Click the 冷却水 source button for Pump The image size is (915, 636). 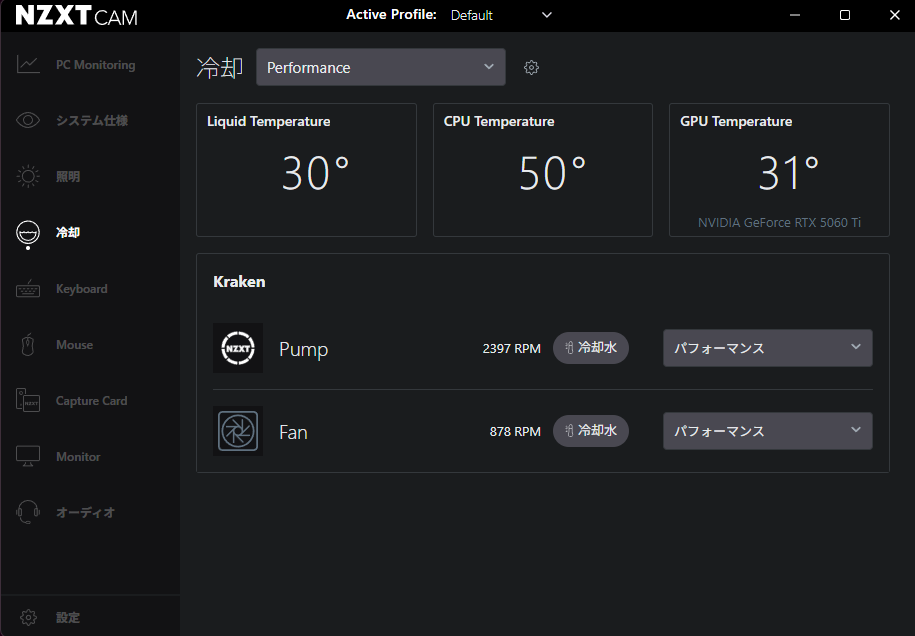(591, 348)
